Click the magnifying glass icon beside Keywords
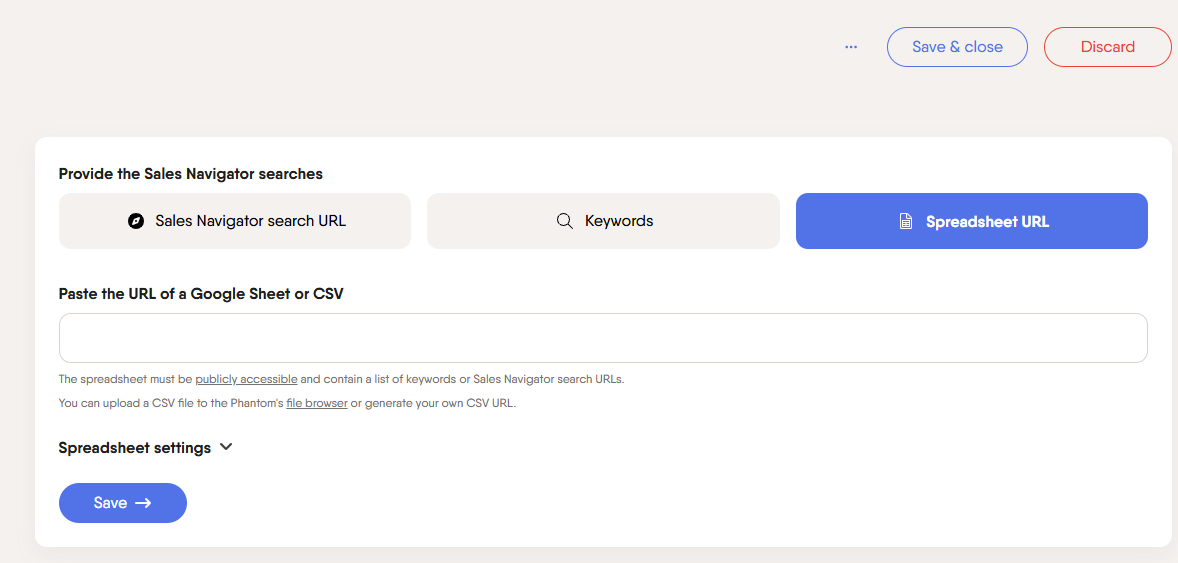The height and width of the screenshot is (563, 1178). 565,221
